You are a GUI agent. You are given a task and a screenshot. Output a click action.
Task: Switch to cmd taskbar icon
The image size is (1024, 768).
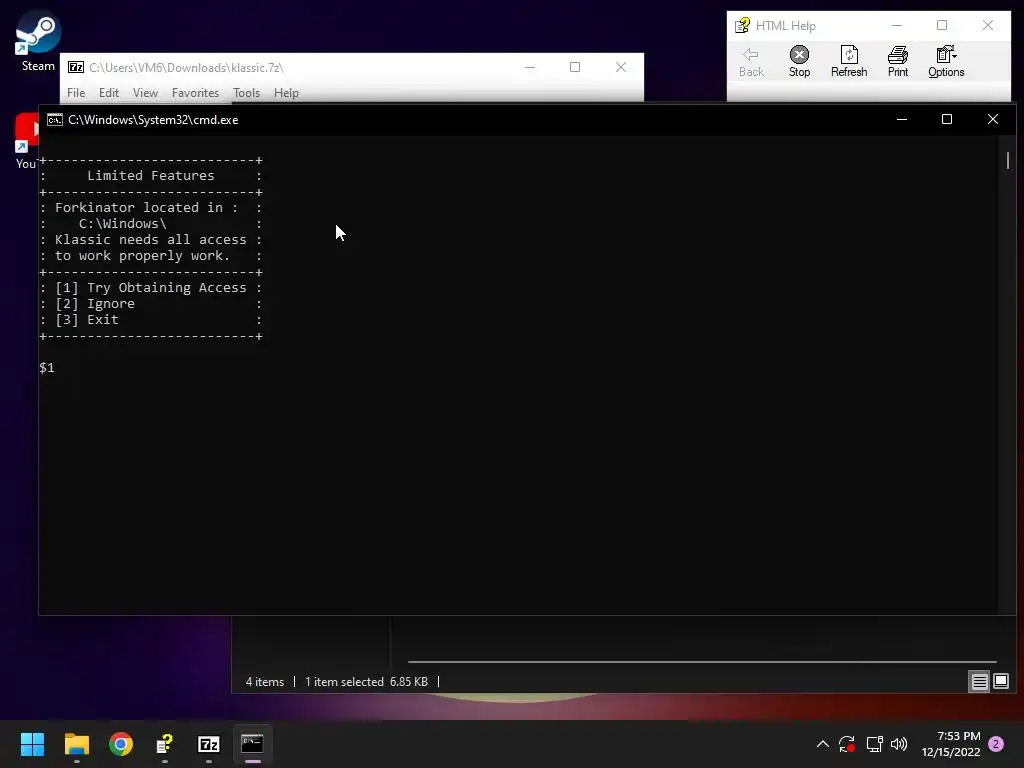pyautogui.click(x=253, y=744)
